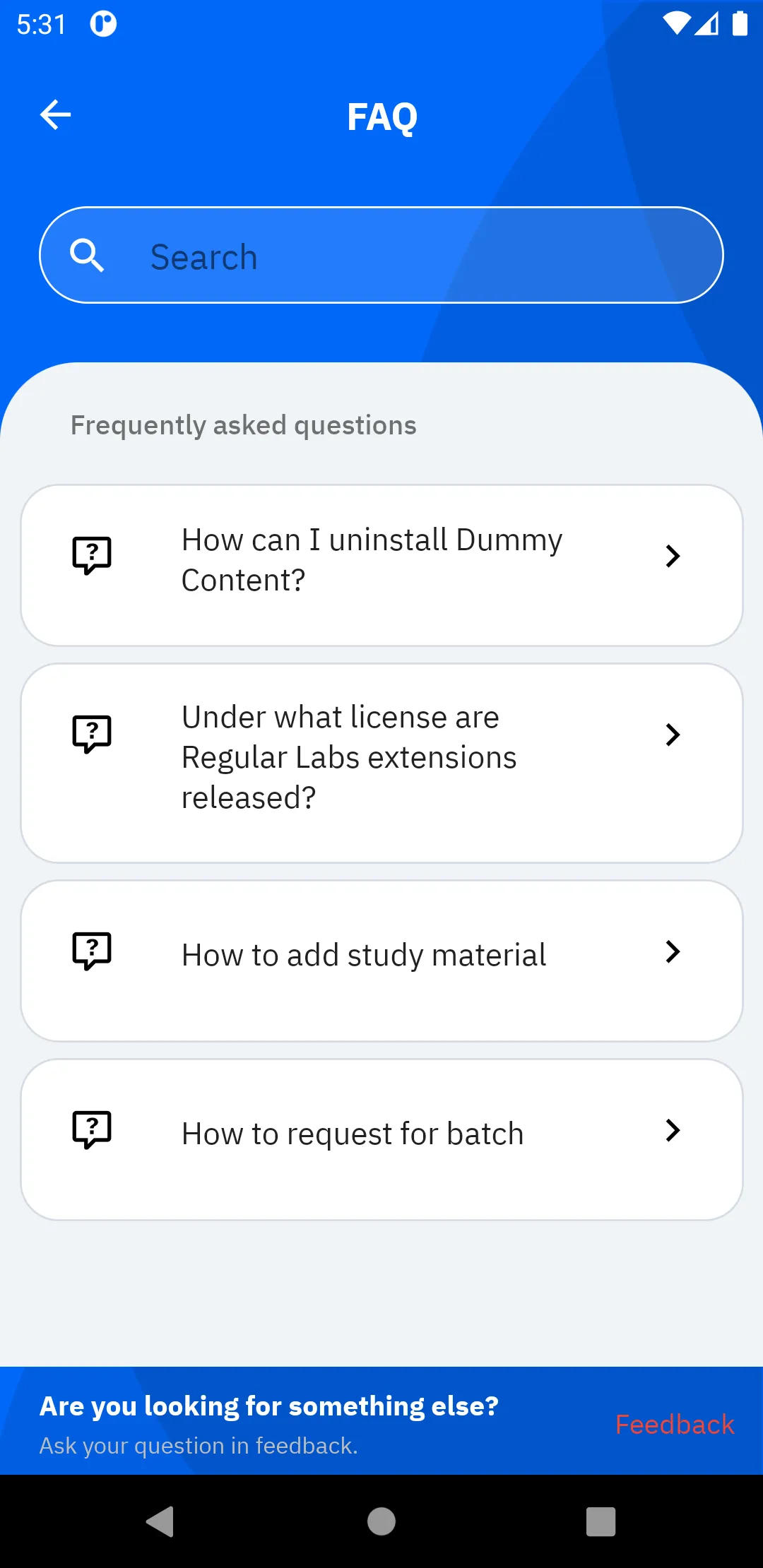Tap question icon beside add study material

click(x=92, y=951)
